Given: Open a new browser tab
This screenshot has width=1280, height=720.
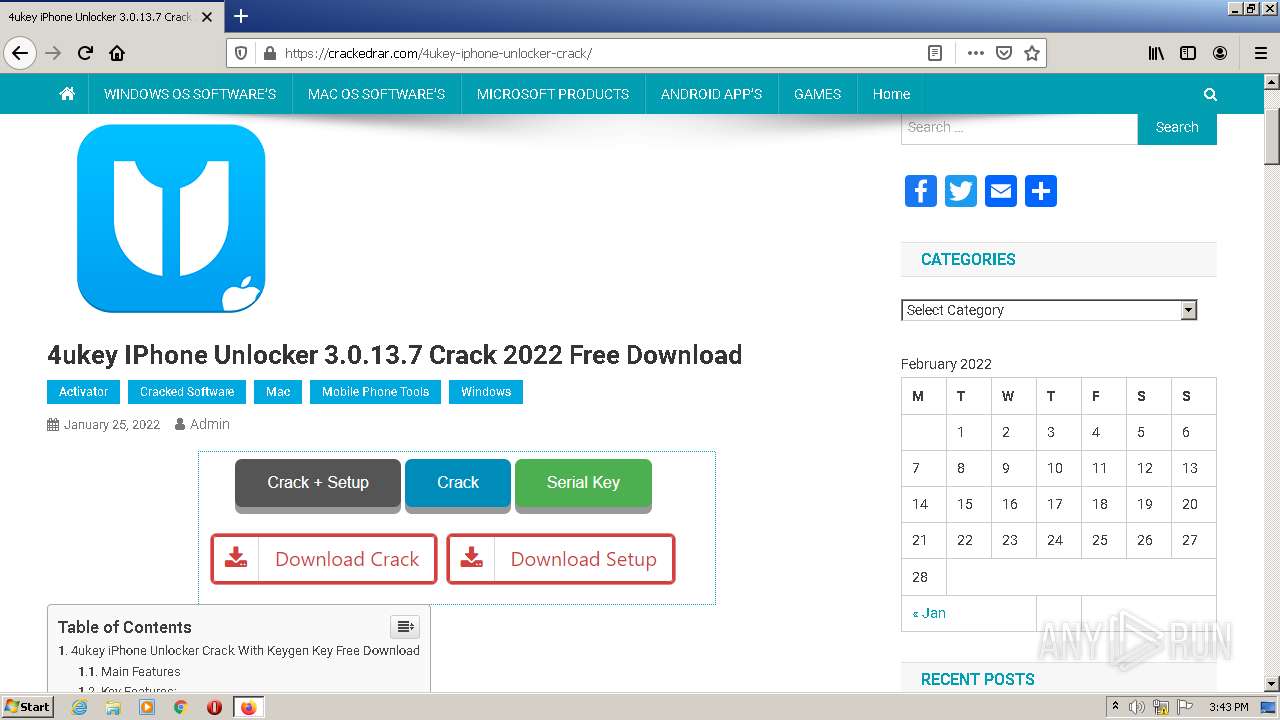Looking at the screenshot, I should (241, 16).
